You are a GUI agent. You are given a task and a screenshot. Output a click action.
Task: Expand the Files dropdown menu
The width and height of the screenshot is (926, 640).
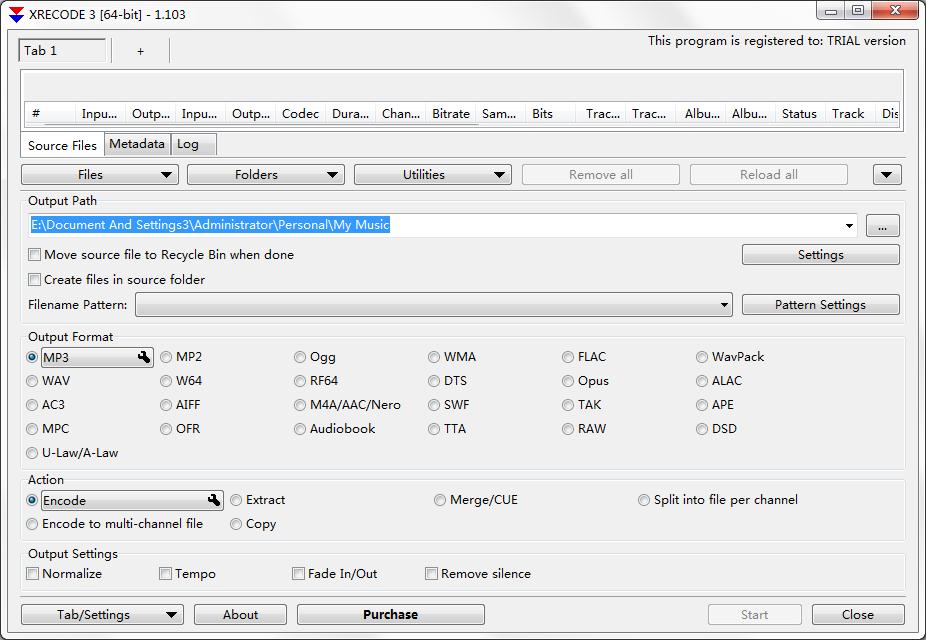tap(100, 175)
